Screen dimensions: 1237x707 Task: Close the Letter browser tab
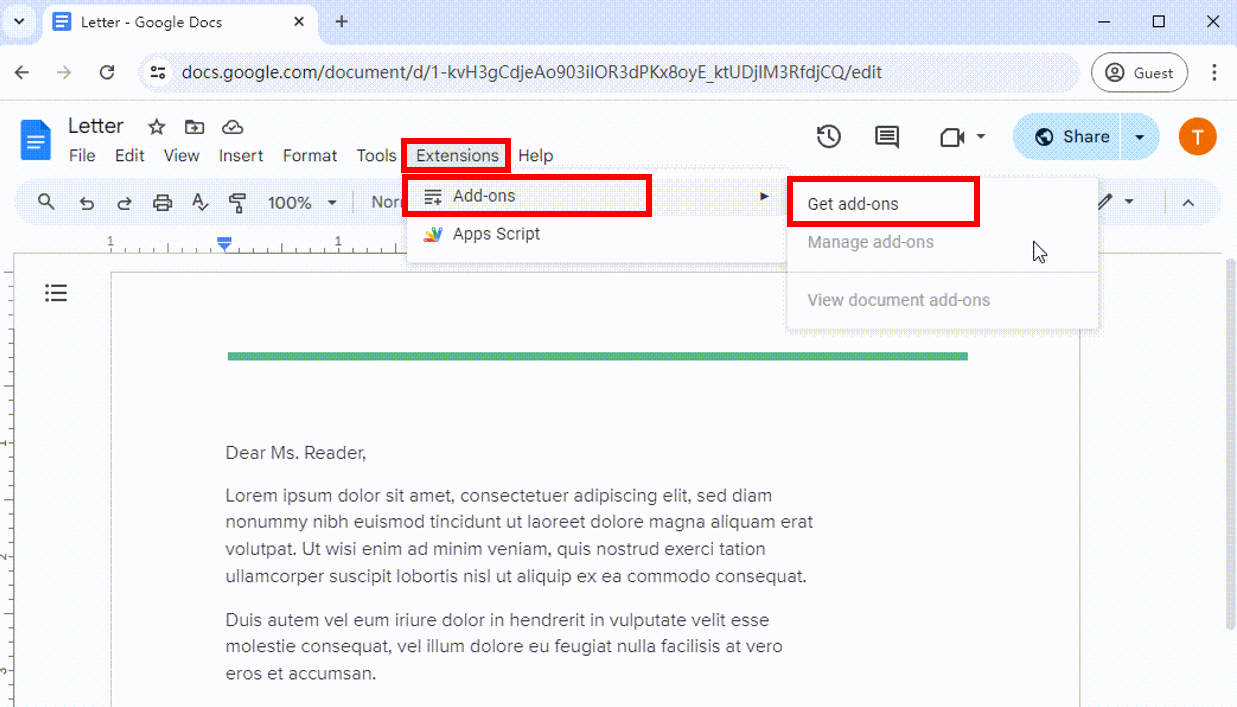tap(298, 21)
